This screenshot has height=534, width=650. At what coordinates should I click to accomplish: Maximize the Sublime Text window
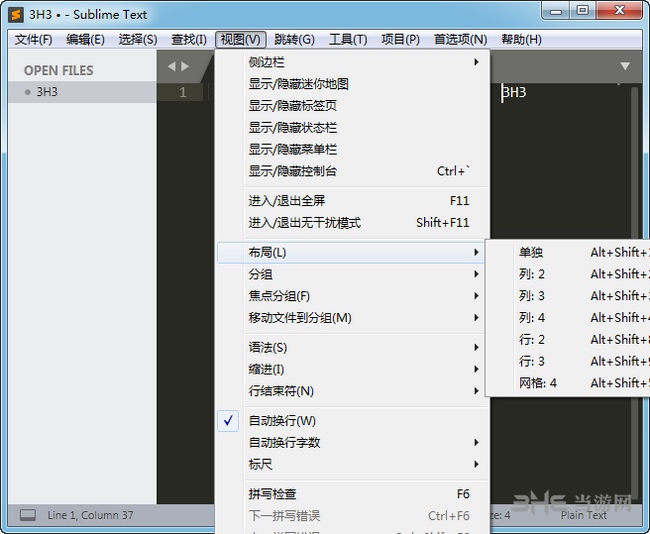(x=582, y=11)
